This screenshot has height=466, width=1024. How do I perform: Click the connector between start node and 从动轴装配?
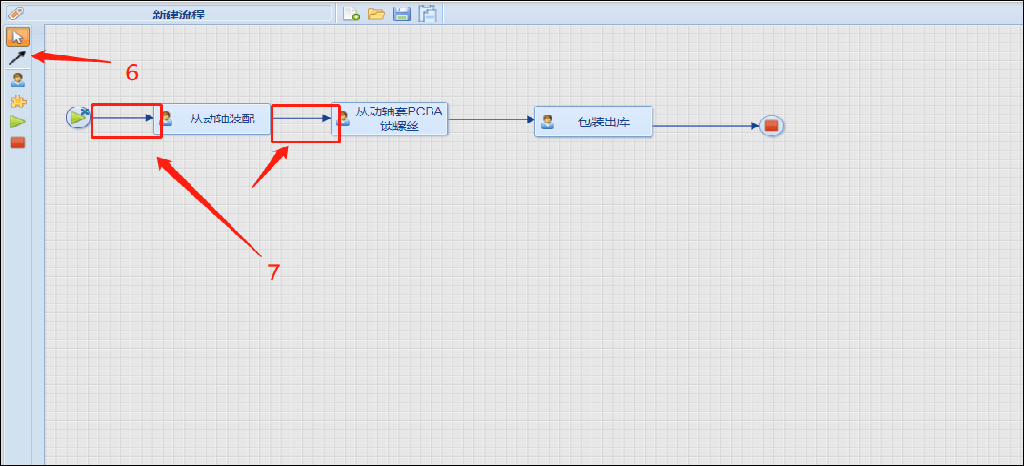point(122,118)
